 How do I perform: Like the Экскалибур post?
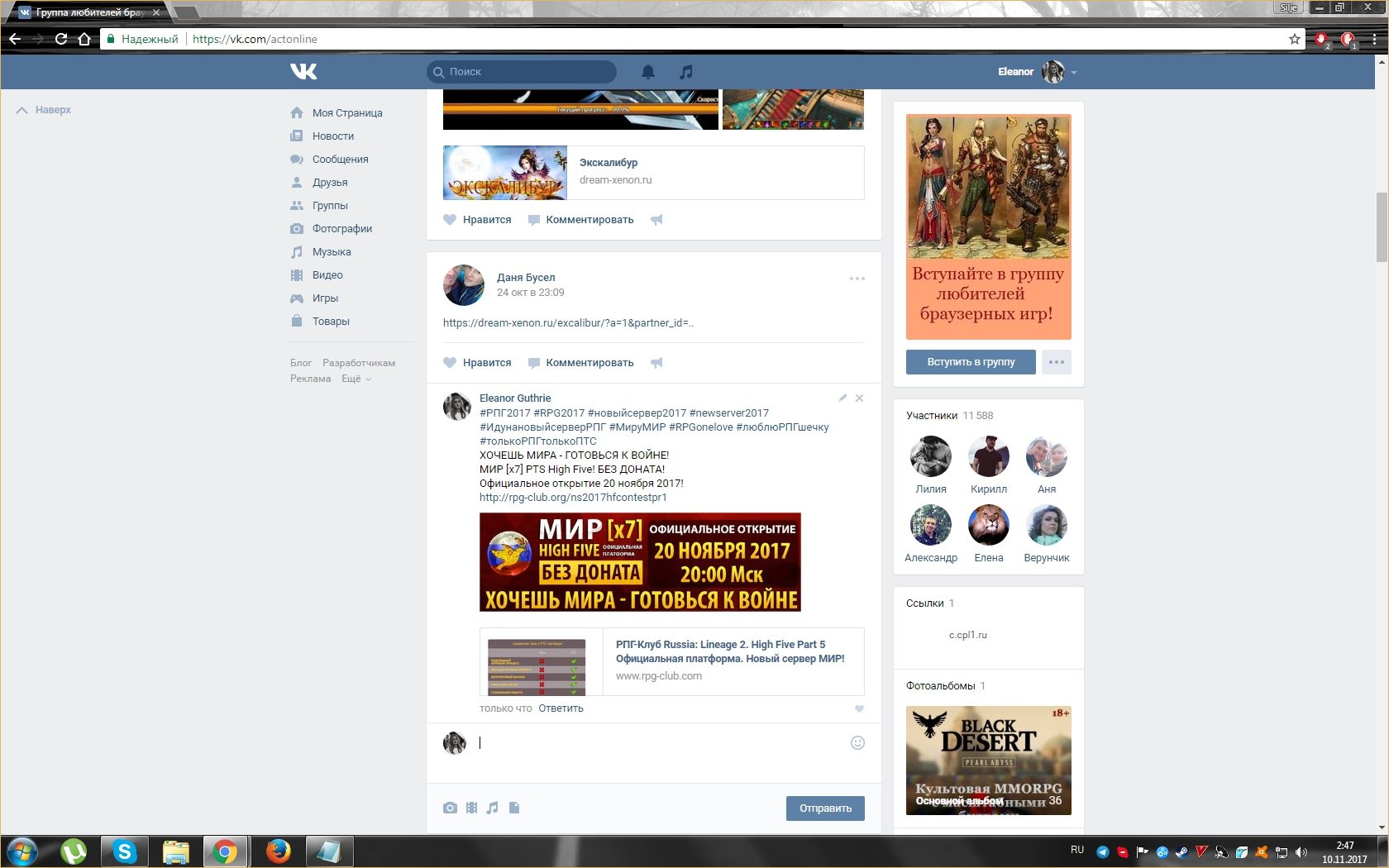click(477, 220)
